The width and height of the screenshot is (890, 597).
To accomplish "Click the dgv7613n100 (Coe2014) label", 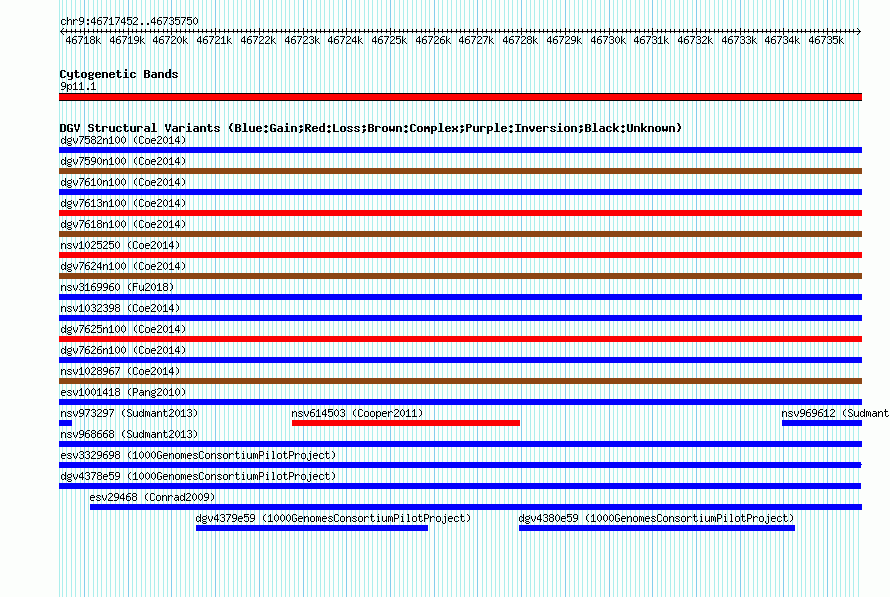I will [x=123, y=203].
